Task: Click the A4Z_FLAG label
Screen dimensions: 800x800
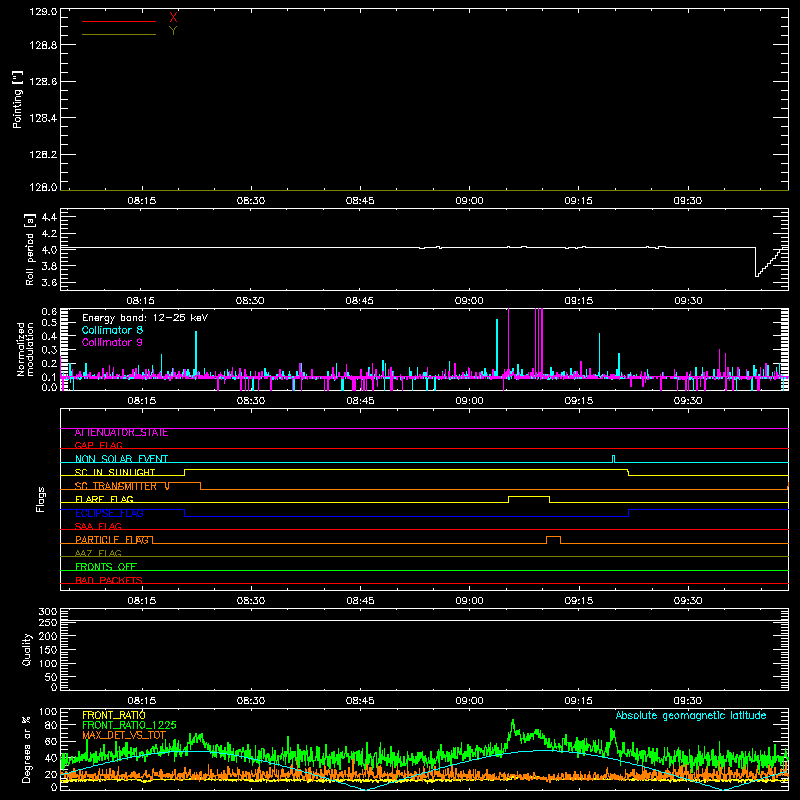Action: click(x=98, y=554)
